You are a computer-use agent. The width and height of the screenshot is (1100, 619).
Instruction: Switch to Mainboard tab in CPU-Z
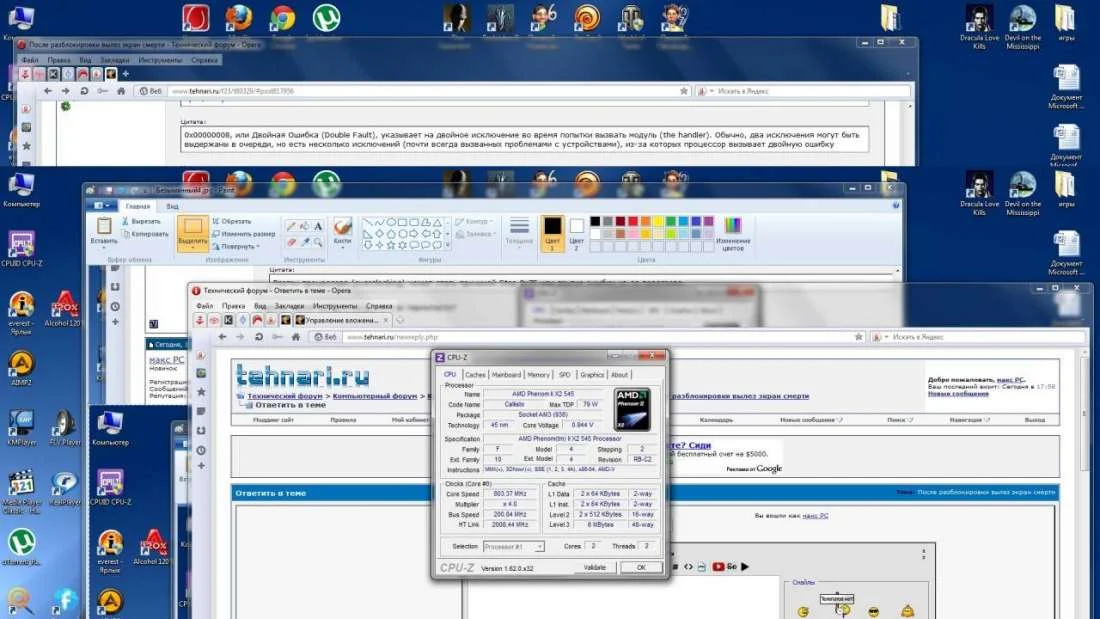coord(506,375)
